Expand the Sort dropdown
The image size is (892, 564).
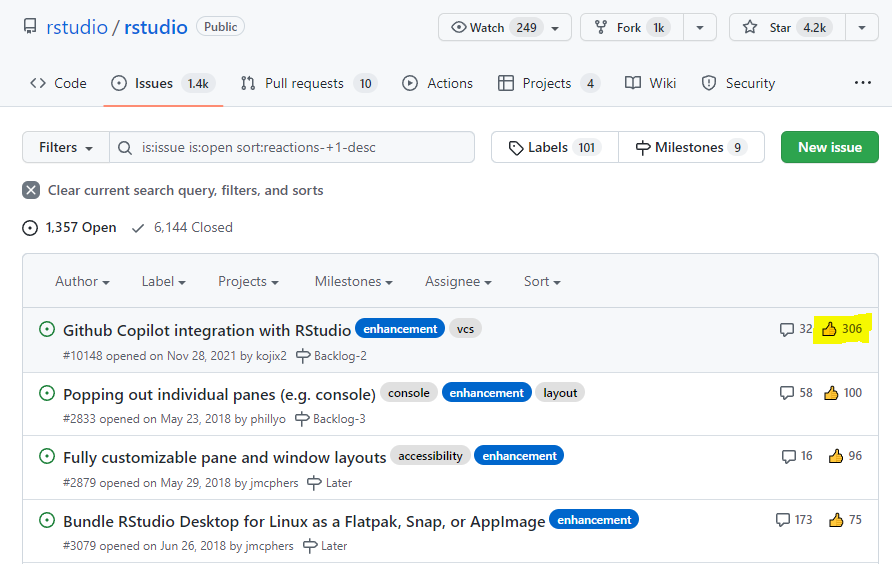point(542,281)
